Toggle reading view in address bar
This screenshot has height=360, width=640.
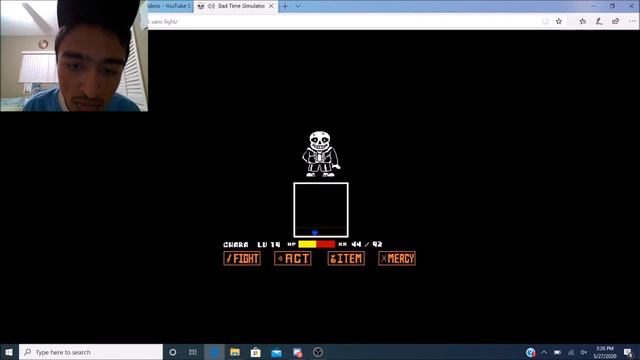[545, 22]
